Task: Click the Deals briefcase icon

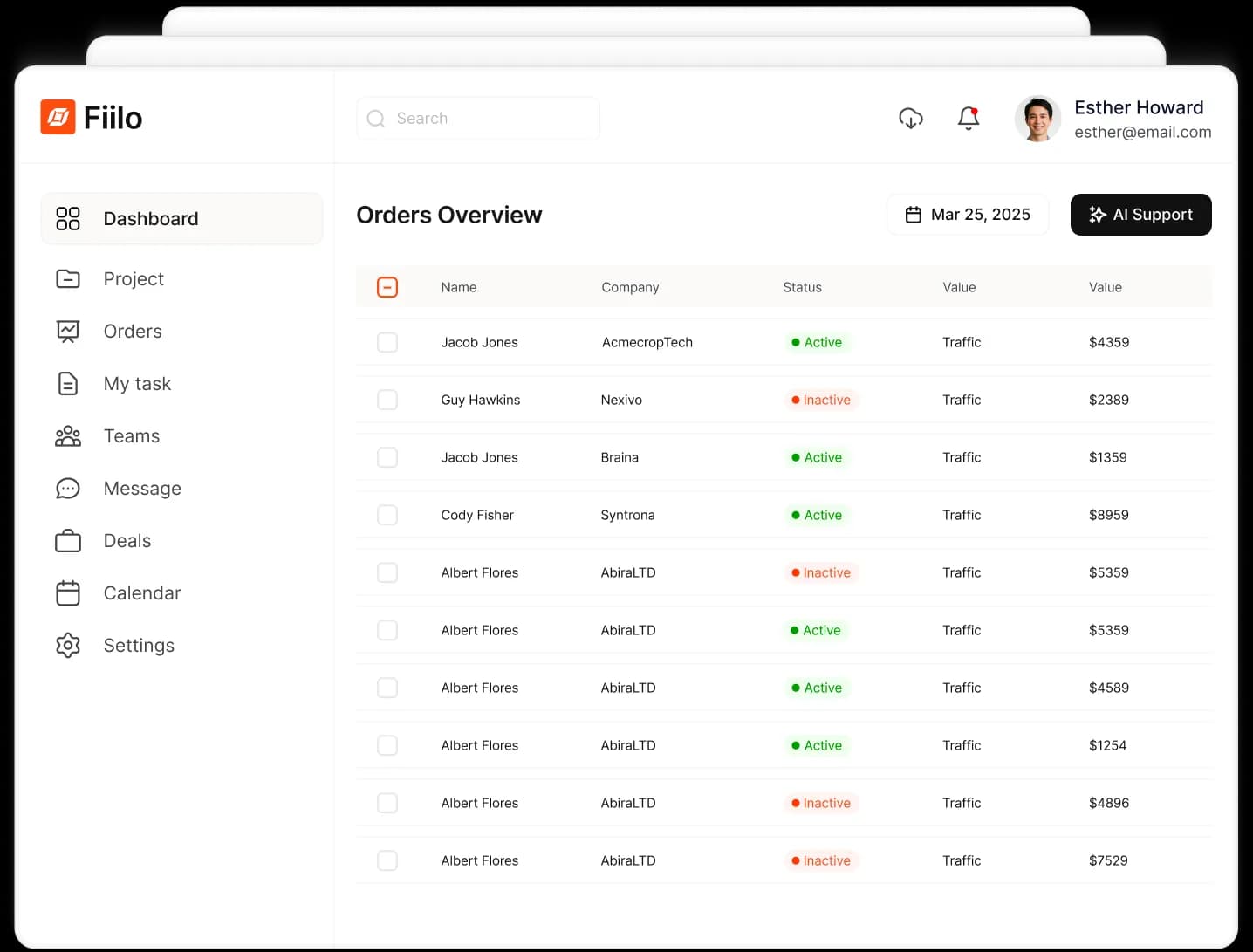Action: (x=68, y=541)
